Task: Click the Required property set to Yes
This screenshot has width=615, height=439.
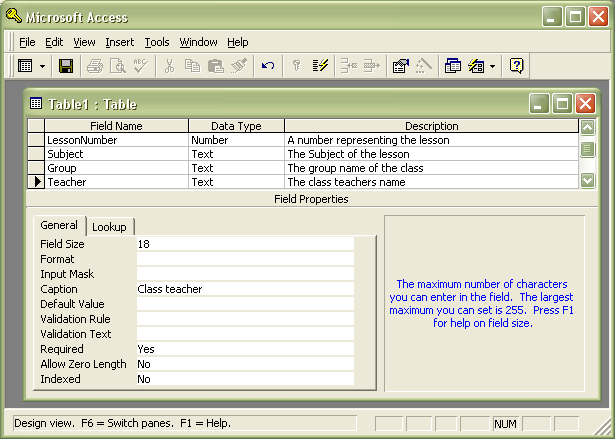Action: (x=245, y=349)
